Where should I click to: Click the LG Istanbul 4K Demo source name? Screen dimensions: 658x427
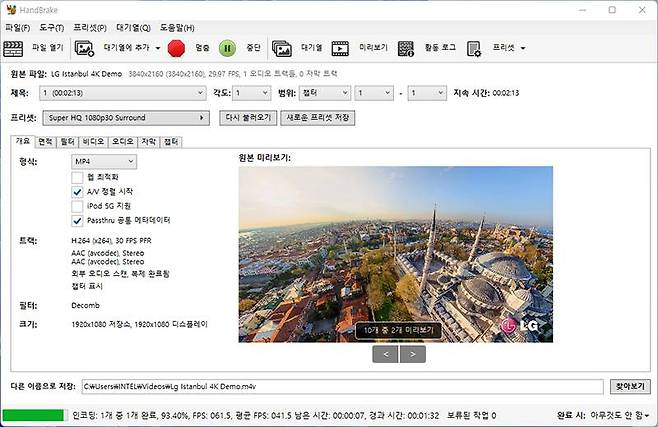click(x=86, y=74)
